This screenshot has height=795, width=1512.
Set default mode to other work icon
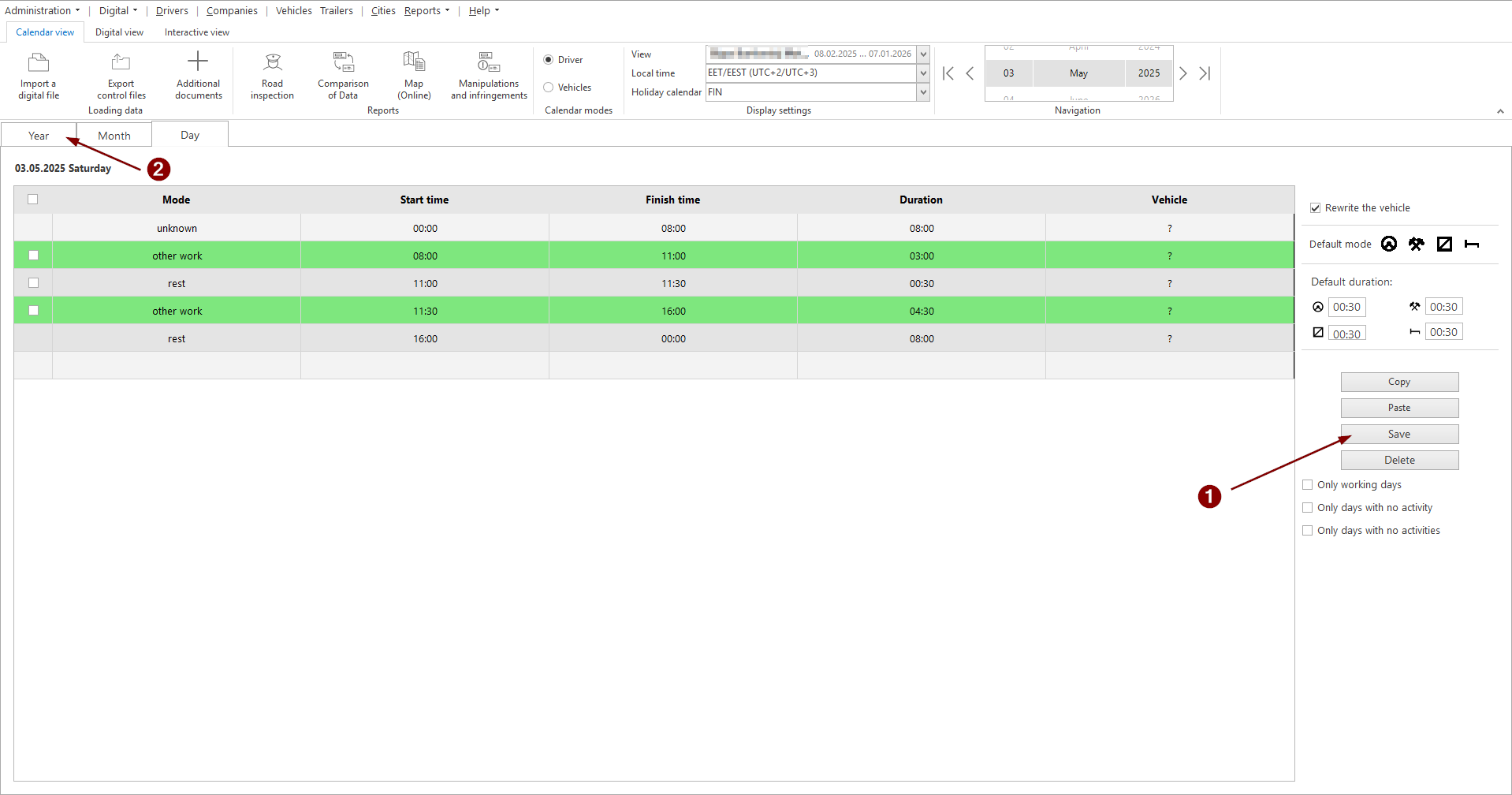1417,244
